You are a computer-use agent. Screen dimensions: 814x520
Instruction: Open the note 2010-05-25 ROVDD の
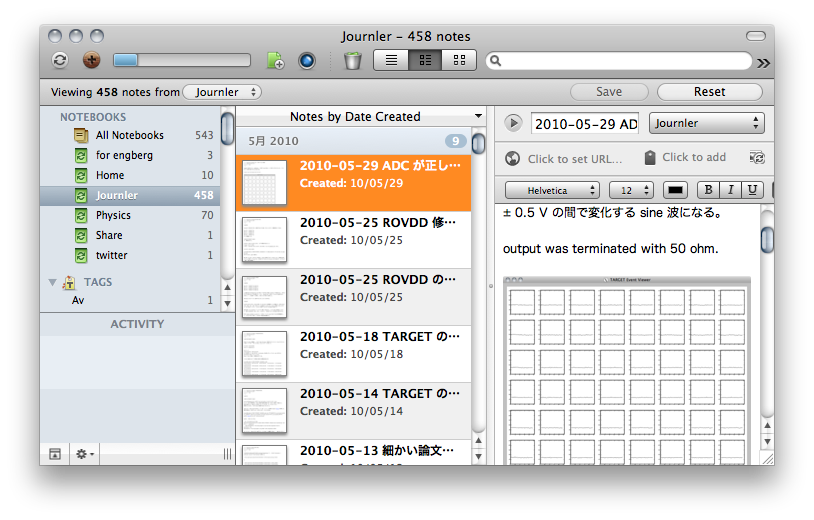click(x=354, y=297)
